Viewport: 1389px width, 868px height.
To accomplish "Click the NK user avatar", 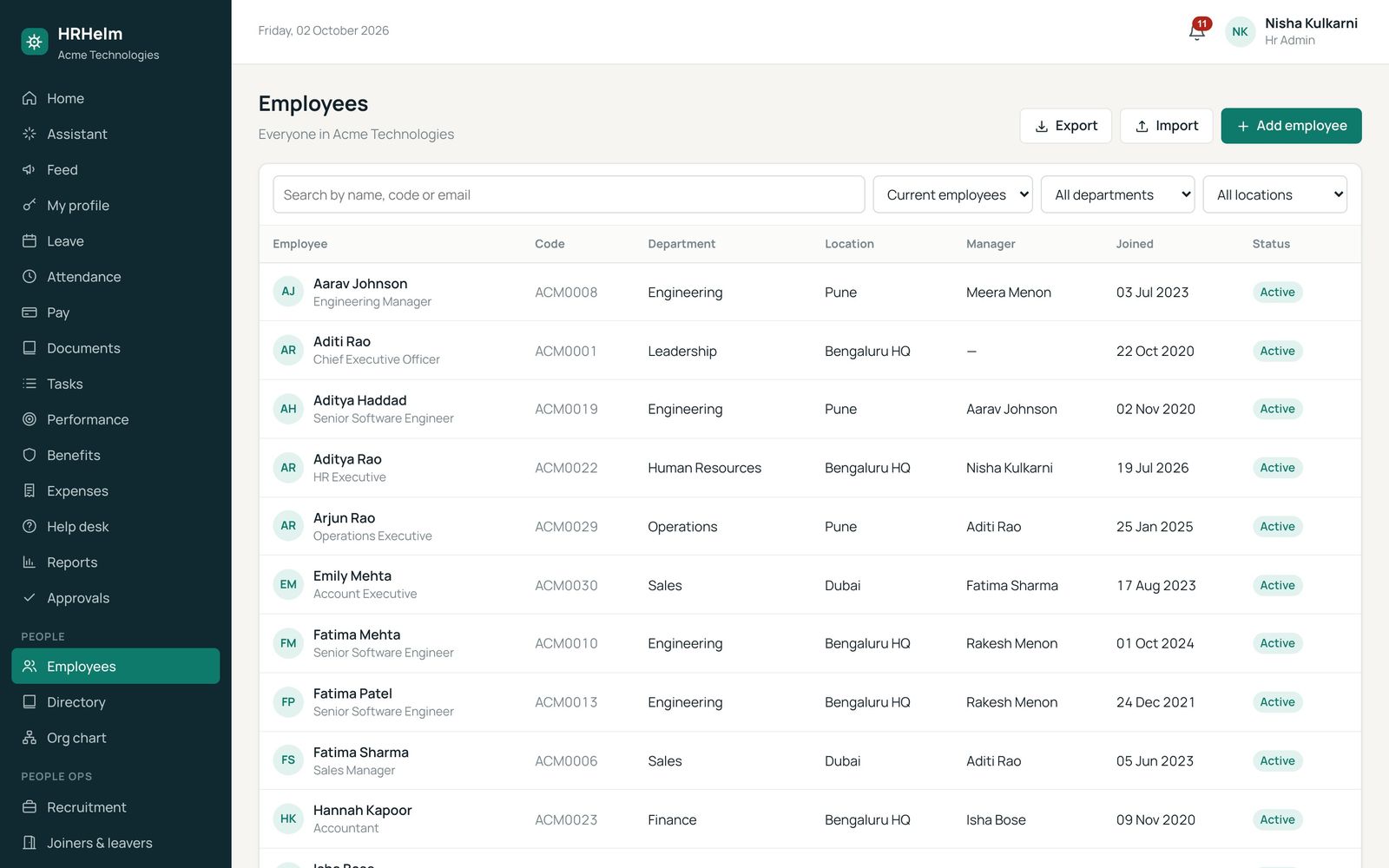I will click(1240, 31).
